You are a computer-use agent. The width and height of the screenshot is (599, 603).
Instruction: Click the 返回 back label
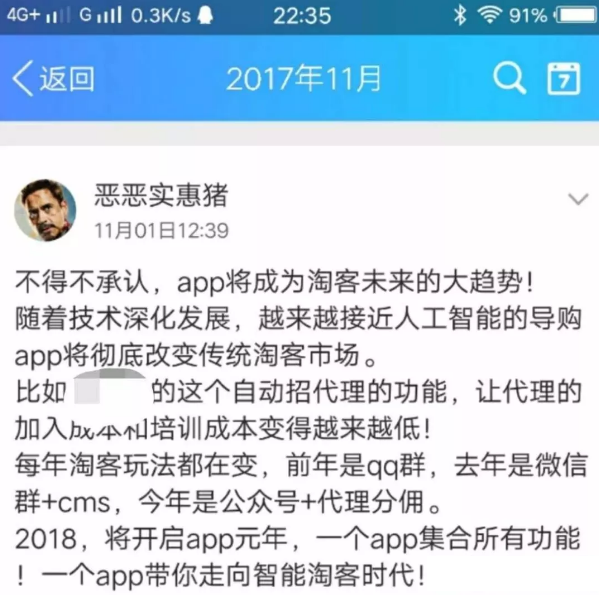coord(67,78)
